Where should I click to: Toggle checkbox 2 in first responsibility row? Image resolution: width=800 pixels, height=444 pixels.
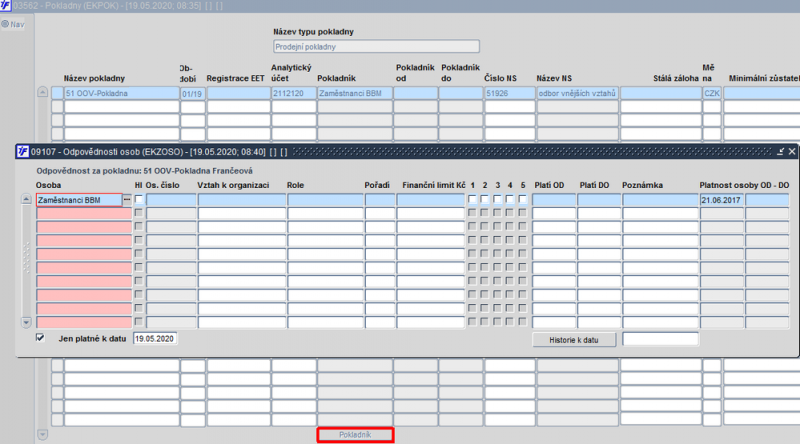click(x=485, y=200)
